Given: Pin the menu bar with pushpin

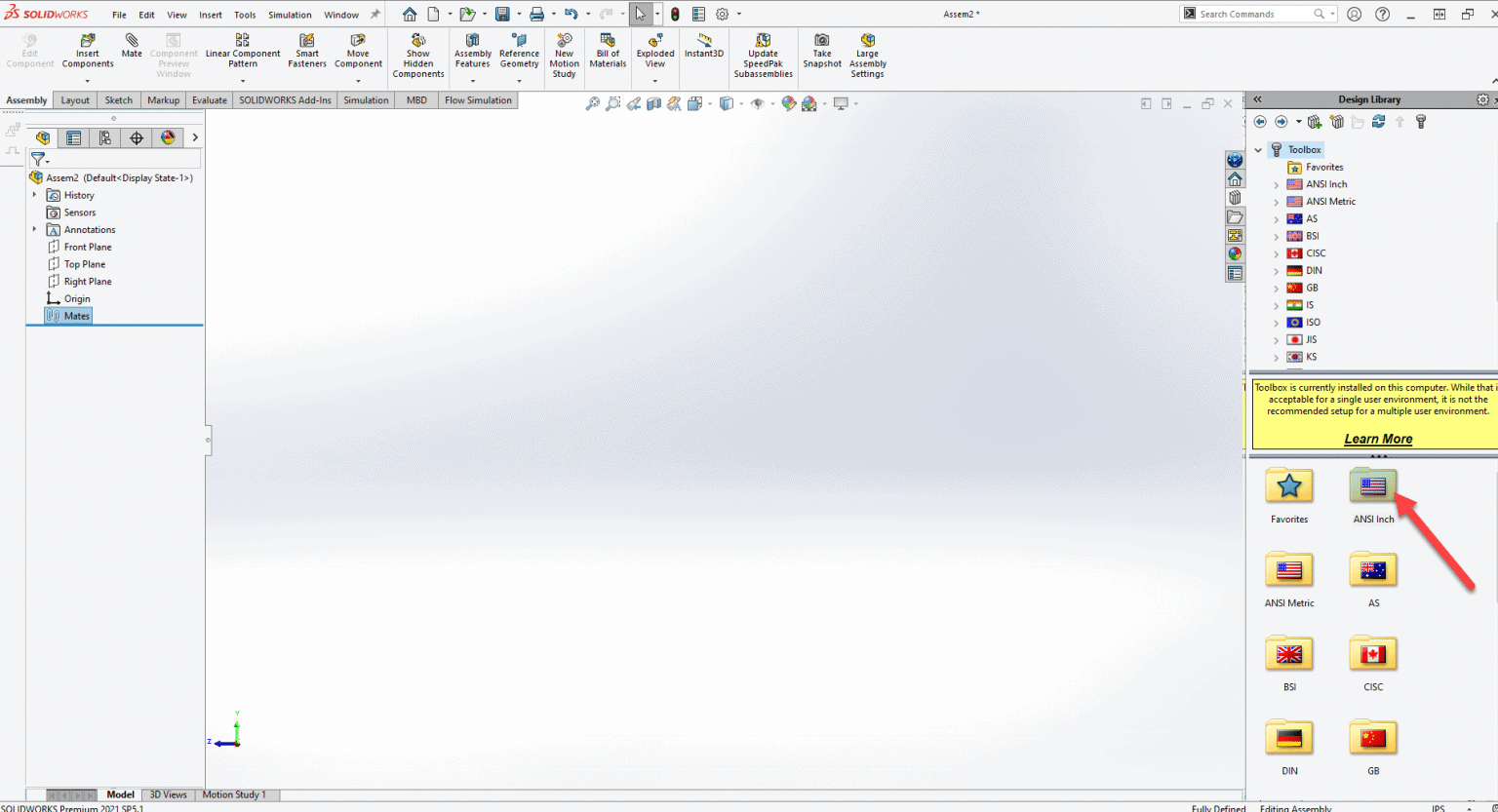Looking at the screenshot, I should pos(374,15).
